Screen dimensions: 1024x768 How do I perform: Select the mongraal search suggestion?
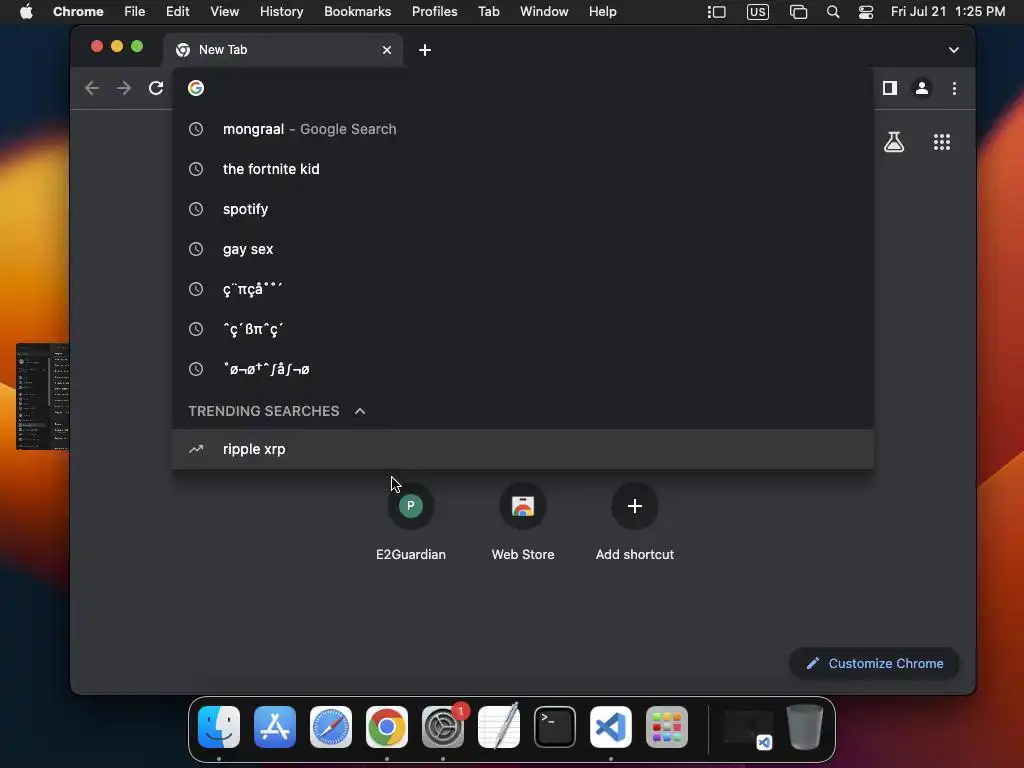(x=522, y=129)
